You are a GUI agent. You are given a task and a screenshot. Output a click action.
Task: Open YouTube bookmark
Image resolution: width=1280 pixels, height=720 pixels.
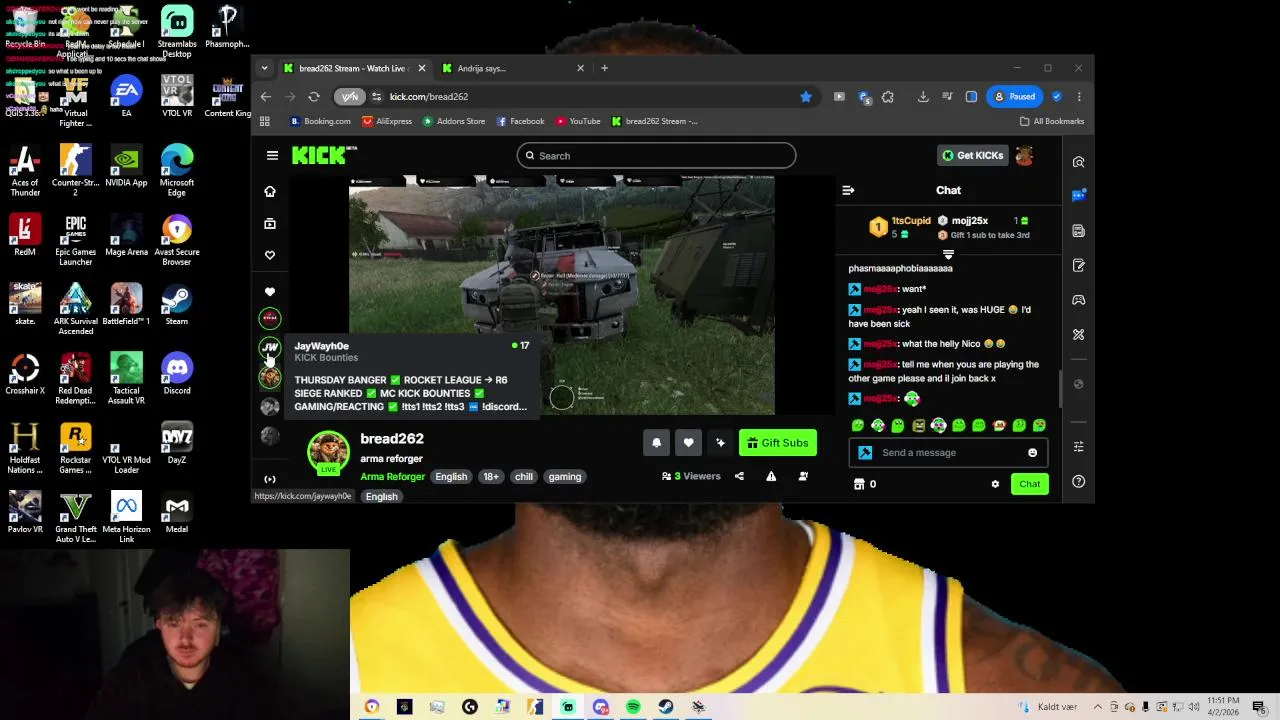point(578,121)
